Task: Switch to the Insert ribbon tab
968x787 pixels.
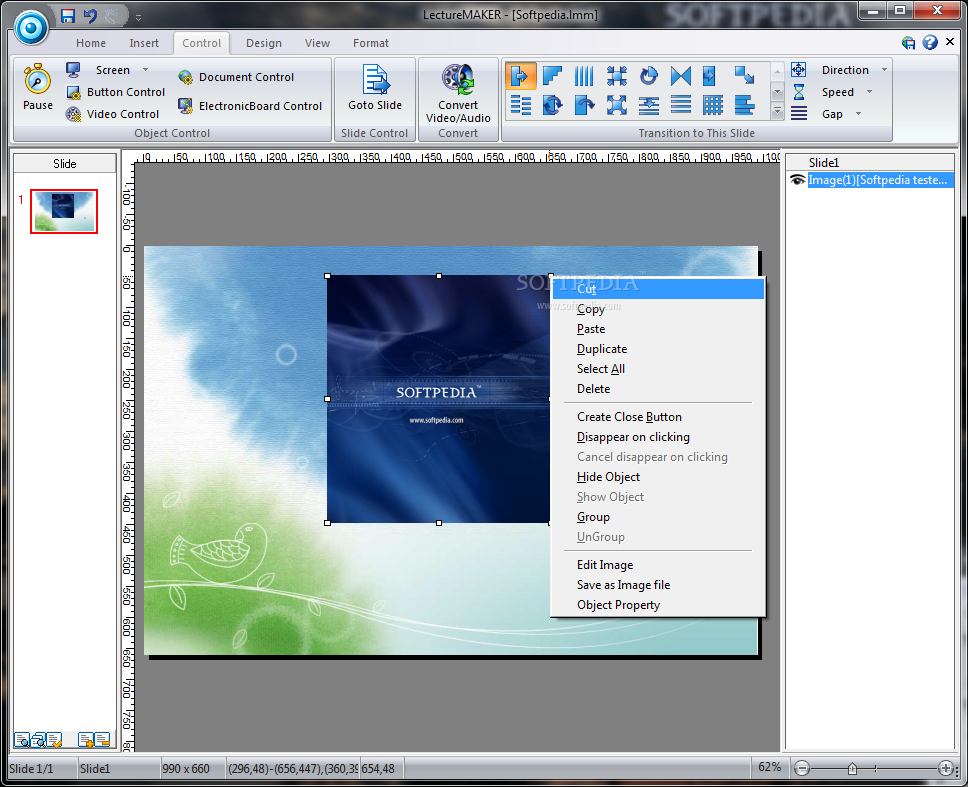Action: [x=144, y=43]
